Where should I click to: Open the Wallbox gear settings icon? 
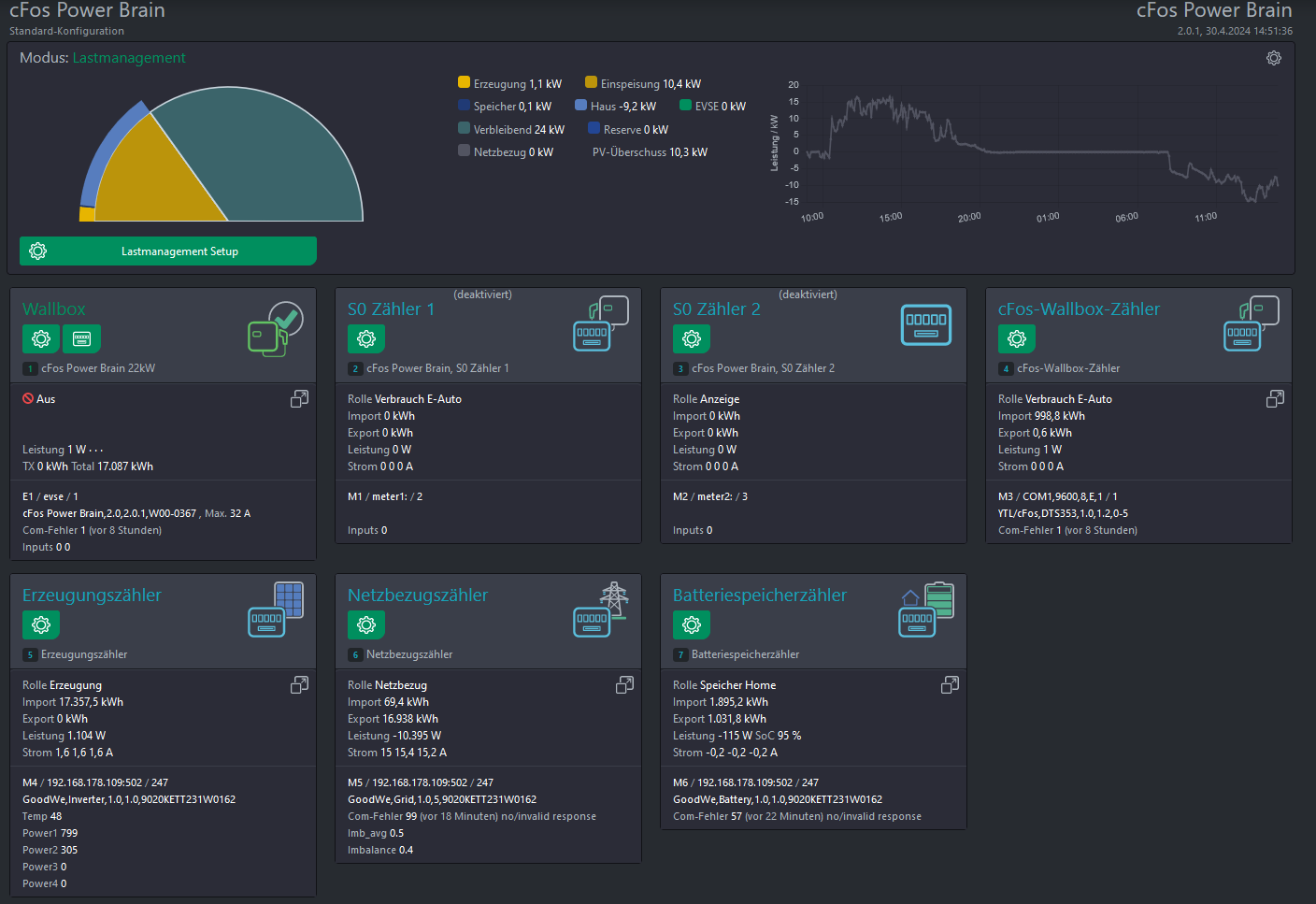click(41, 338)
